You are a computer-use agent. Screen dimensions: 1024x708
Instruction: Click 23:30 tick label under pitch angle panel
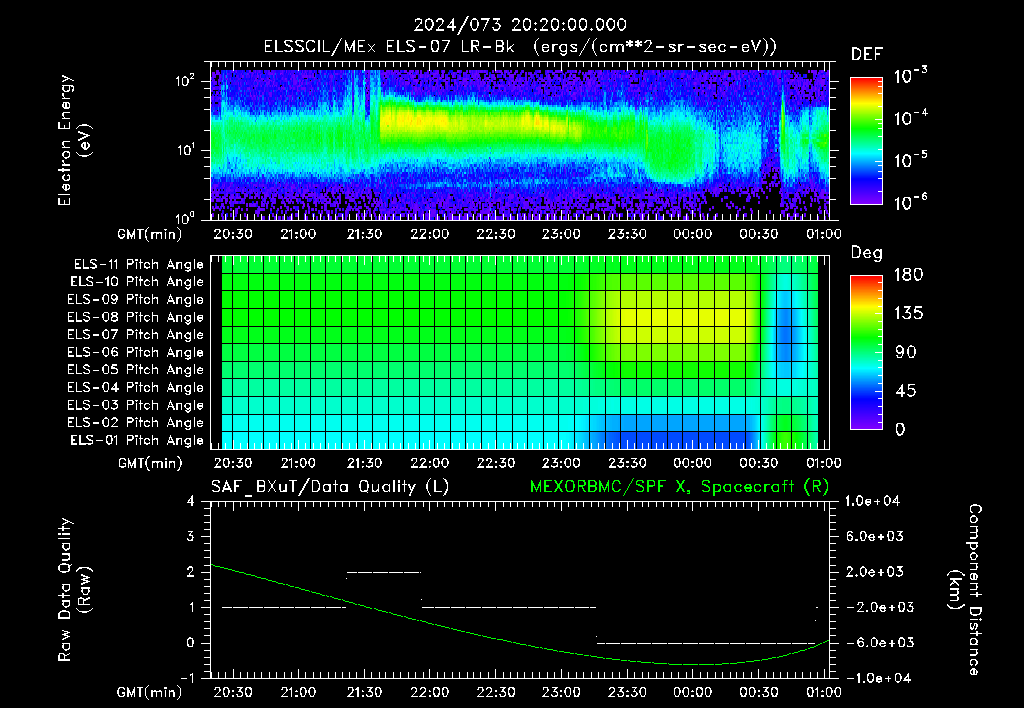[627, 463]
